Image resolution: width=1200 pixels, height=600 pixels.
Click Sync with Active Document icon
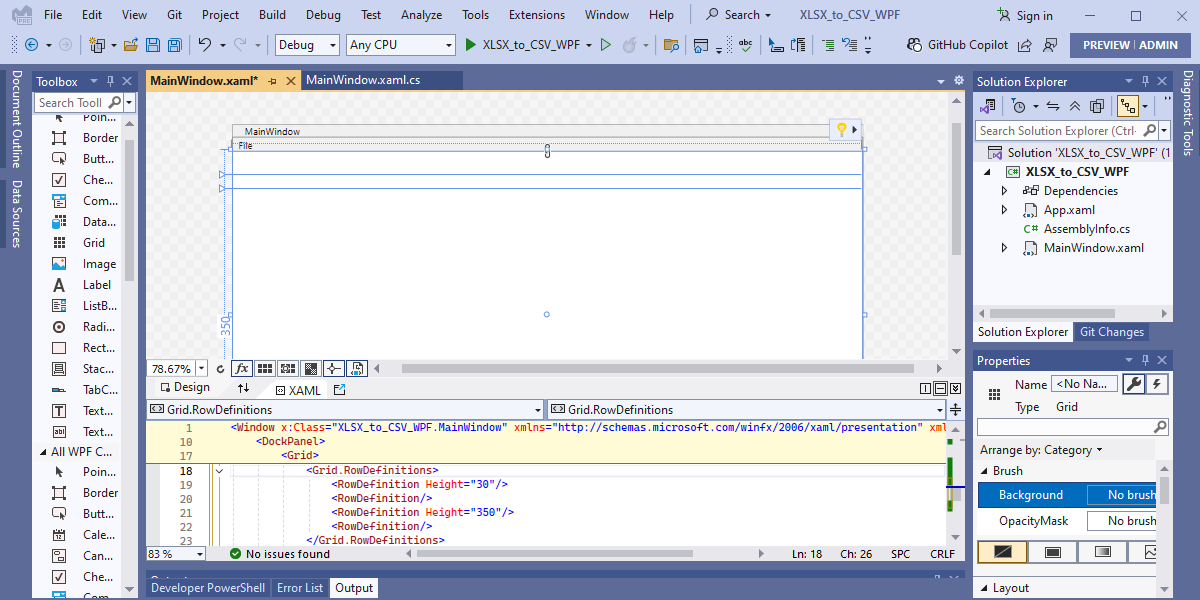1053,106
